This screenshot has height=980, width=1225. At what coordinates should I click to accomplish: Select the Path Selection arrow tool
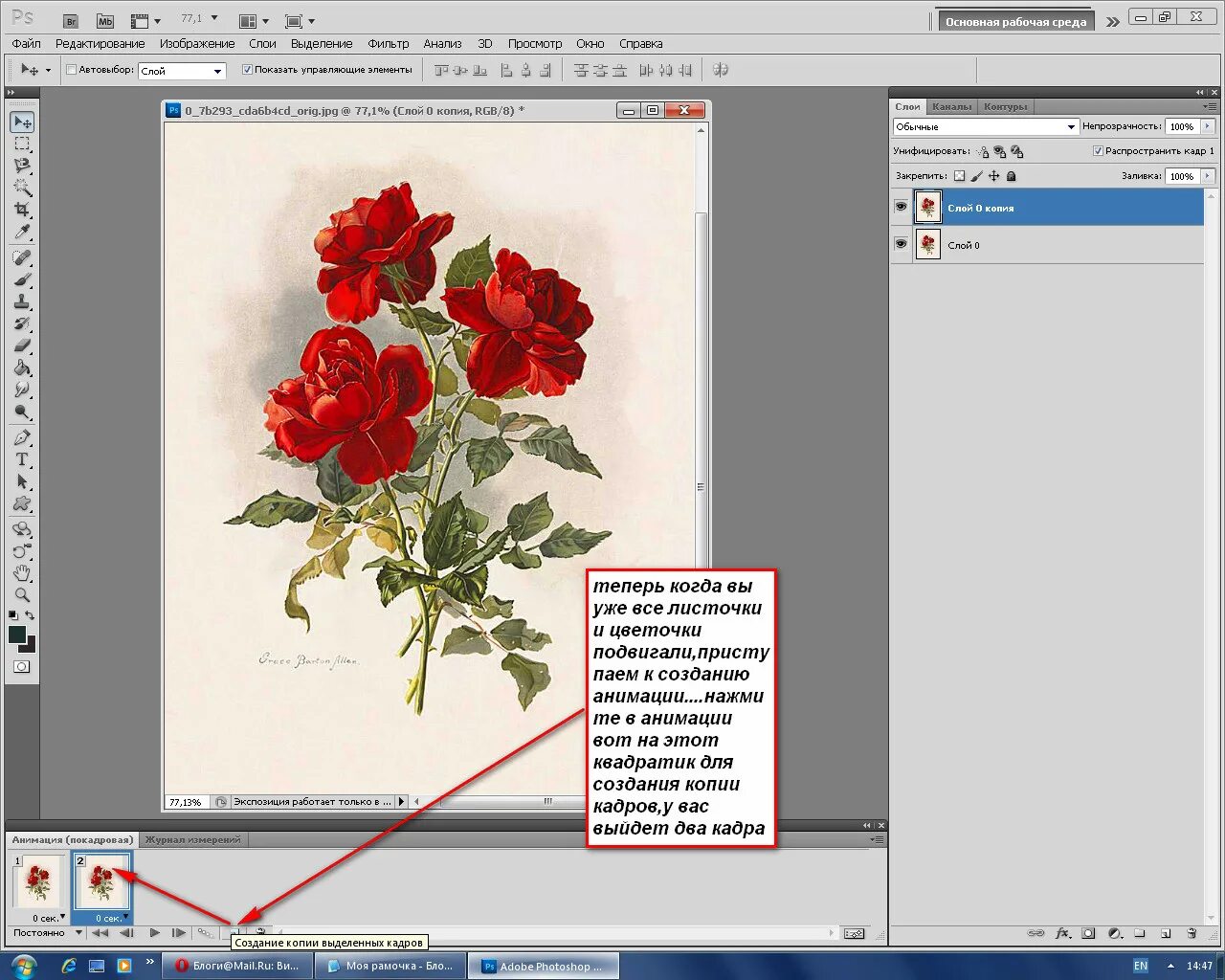coord(22,481)
